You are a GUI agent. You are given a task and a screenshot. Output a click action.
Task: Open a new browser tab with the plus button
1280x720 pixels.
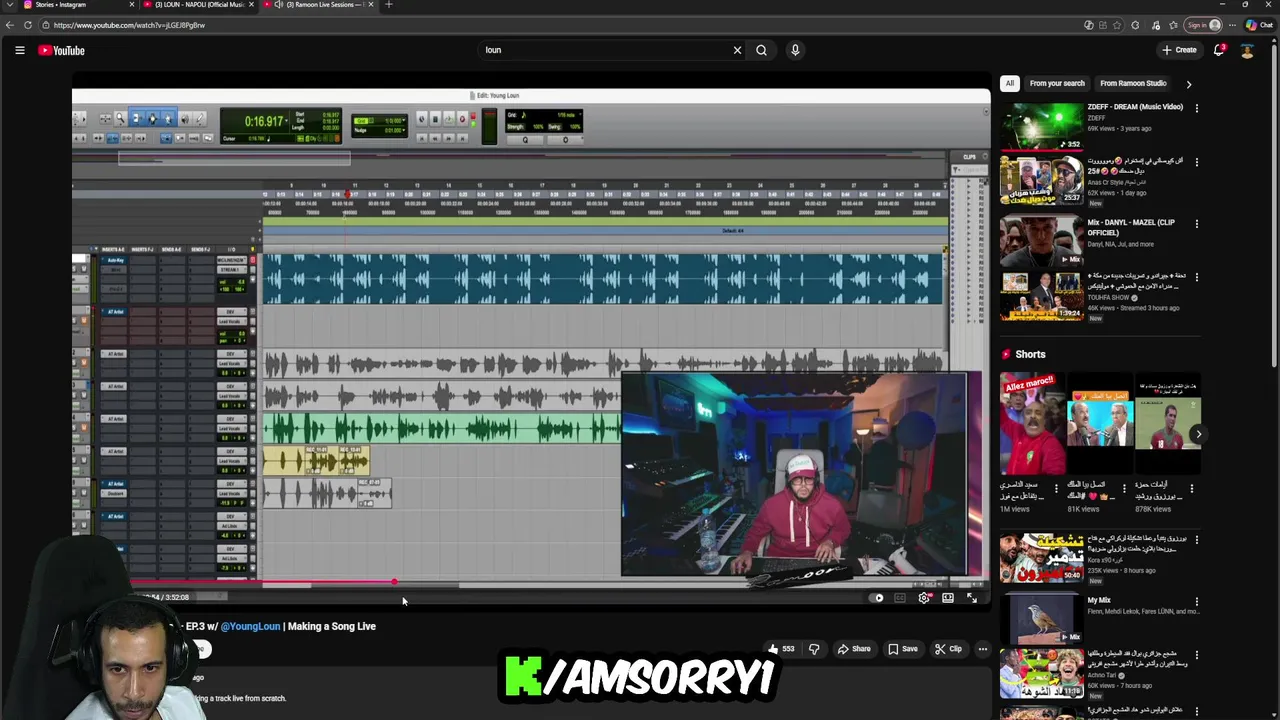pos(389,4)
